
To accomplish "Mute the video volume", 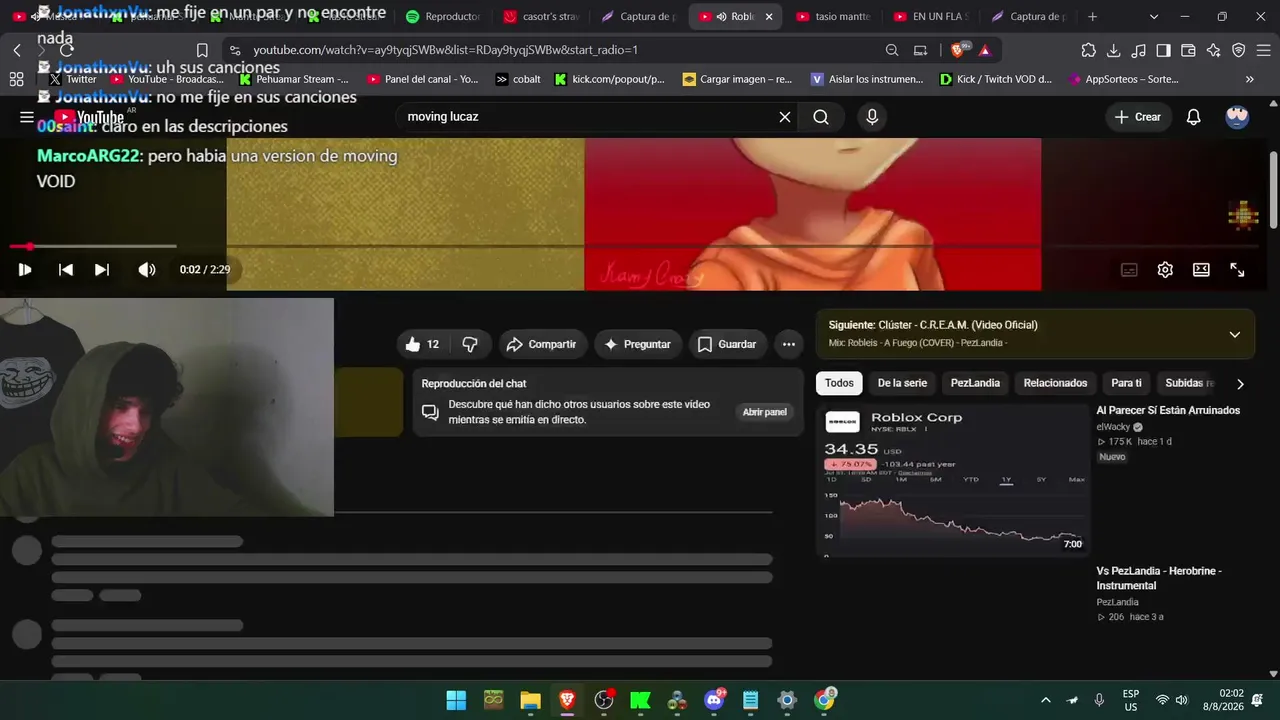I will click(146, 270).
